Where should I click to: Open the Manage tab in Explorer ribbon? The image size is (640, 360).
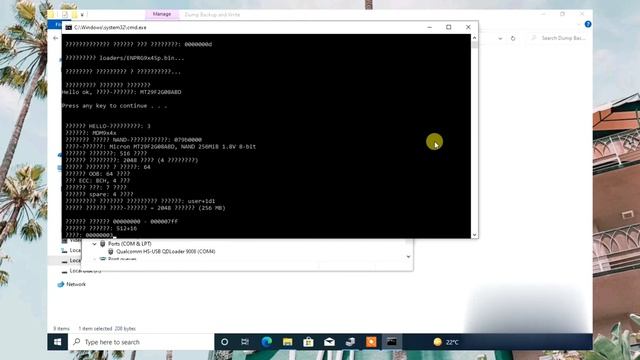pyautogui.click(x=162, y=14)
